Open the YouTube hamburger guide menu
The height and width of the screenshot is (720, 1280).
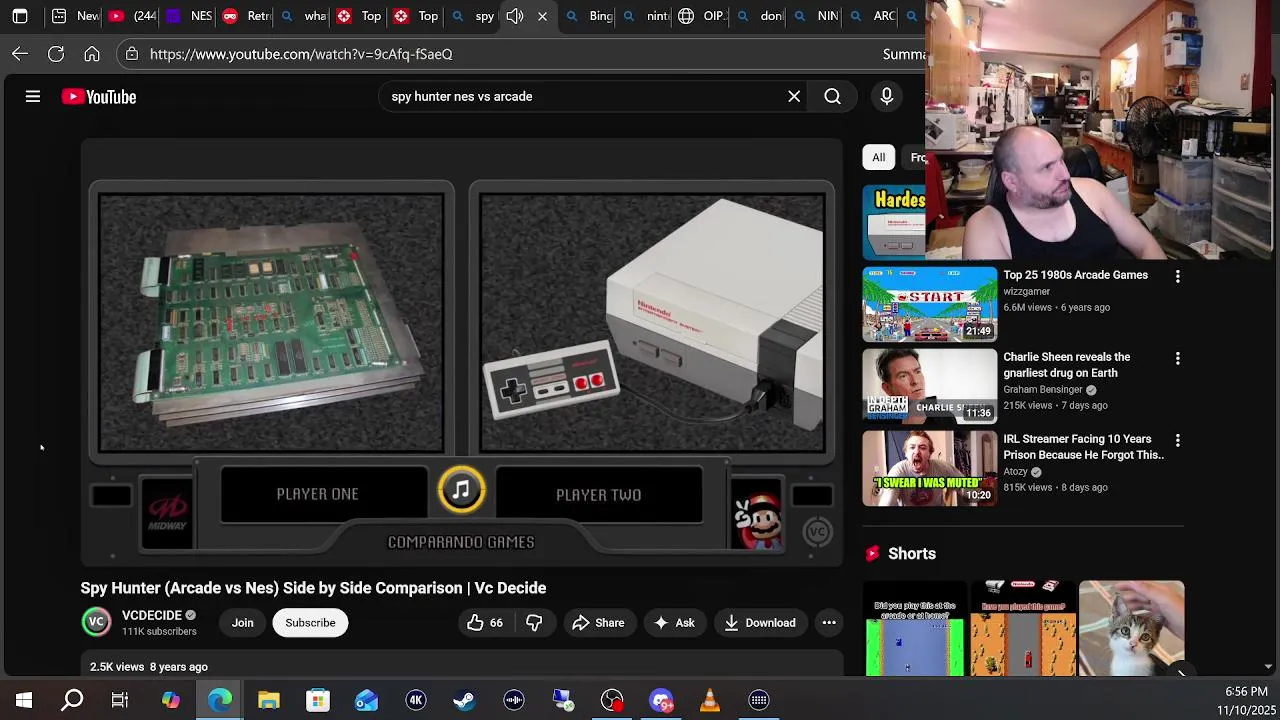(x=33, y=97)
